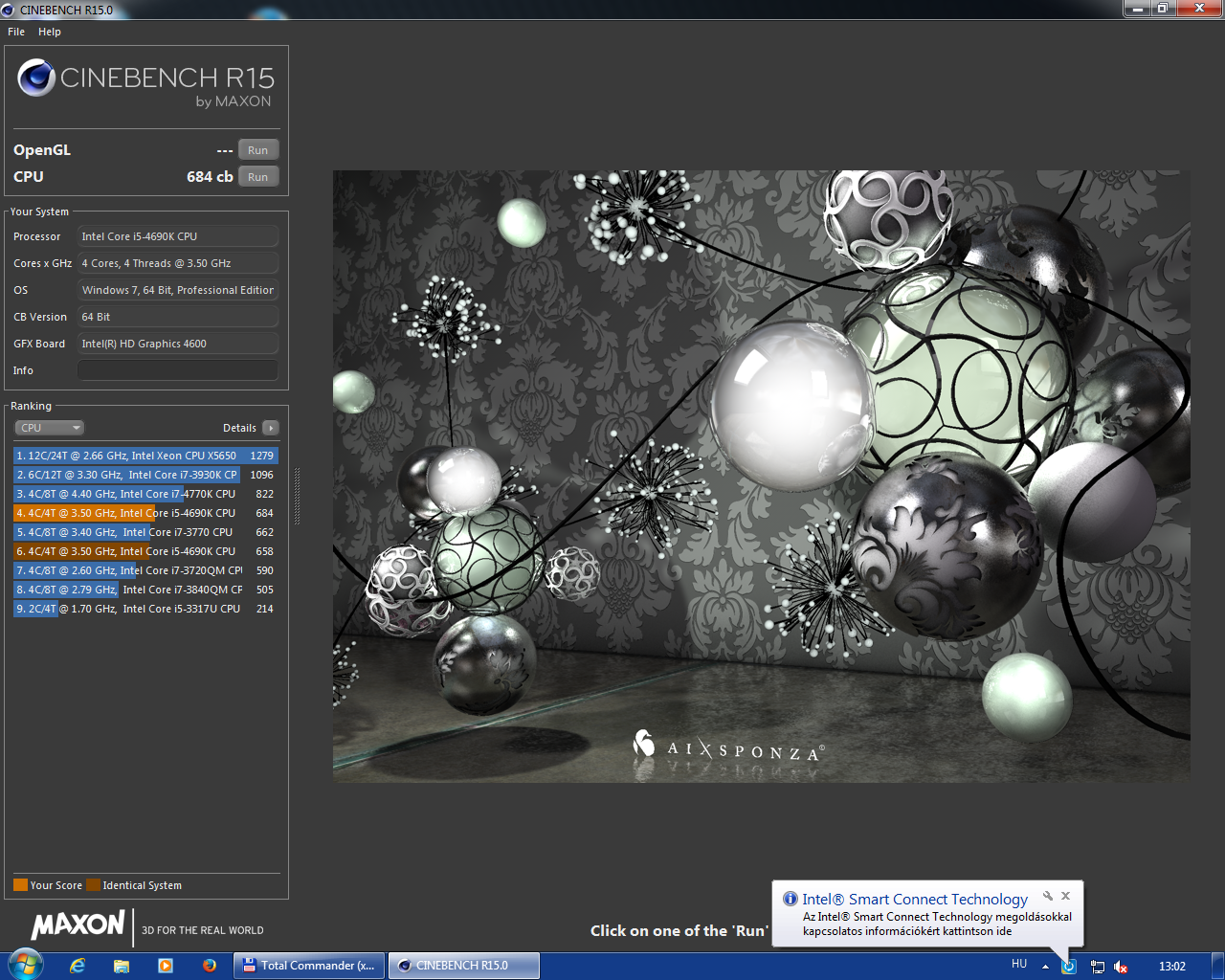
Task: Click the Cores x GHz field value
Action: pos(178,263)
